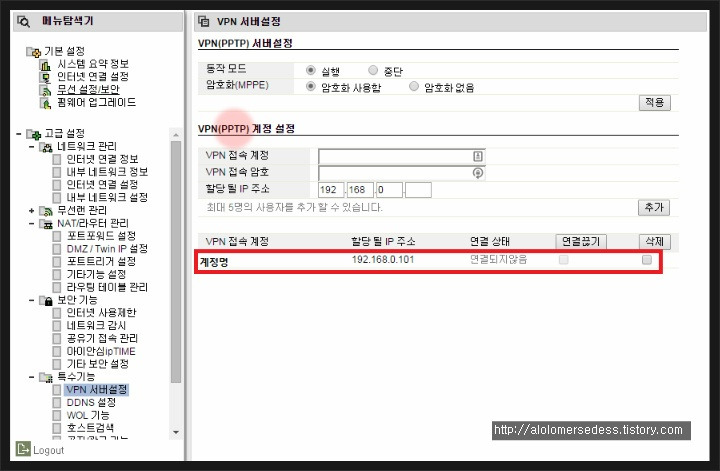720x471 pixels.
Task: Click the key icon in VPN password field
Action: 478,173
